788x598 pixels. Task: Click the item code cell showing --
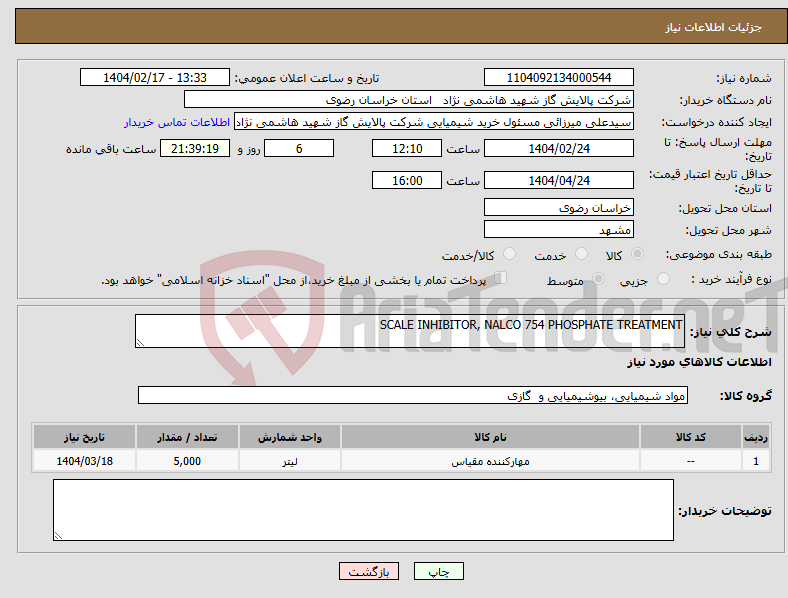click(x=691, y=460)
